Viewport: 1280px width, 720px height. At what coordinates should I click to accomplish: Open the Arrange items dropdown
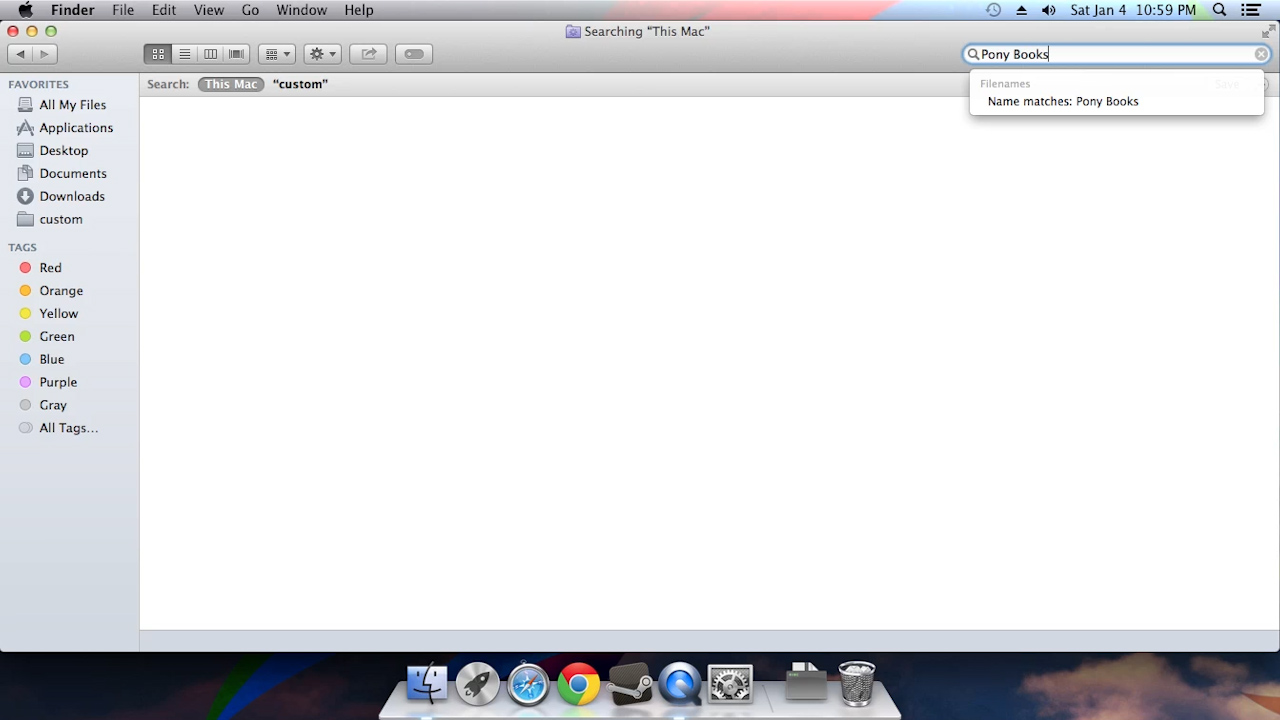pos(277,54)
